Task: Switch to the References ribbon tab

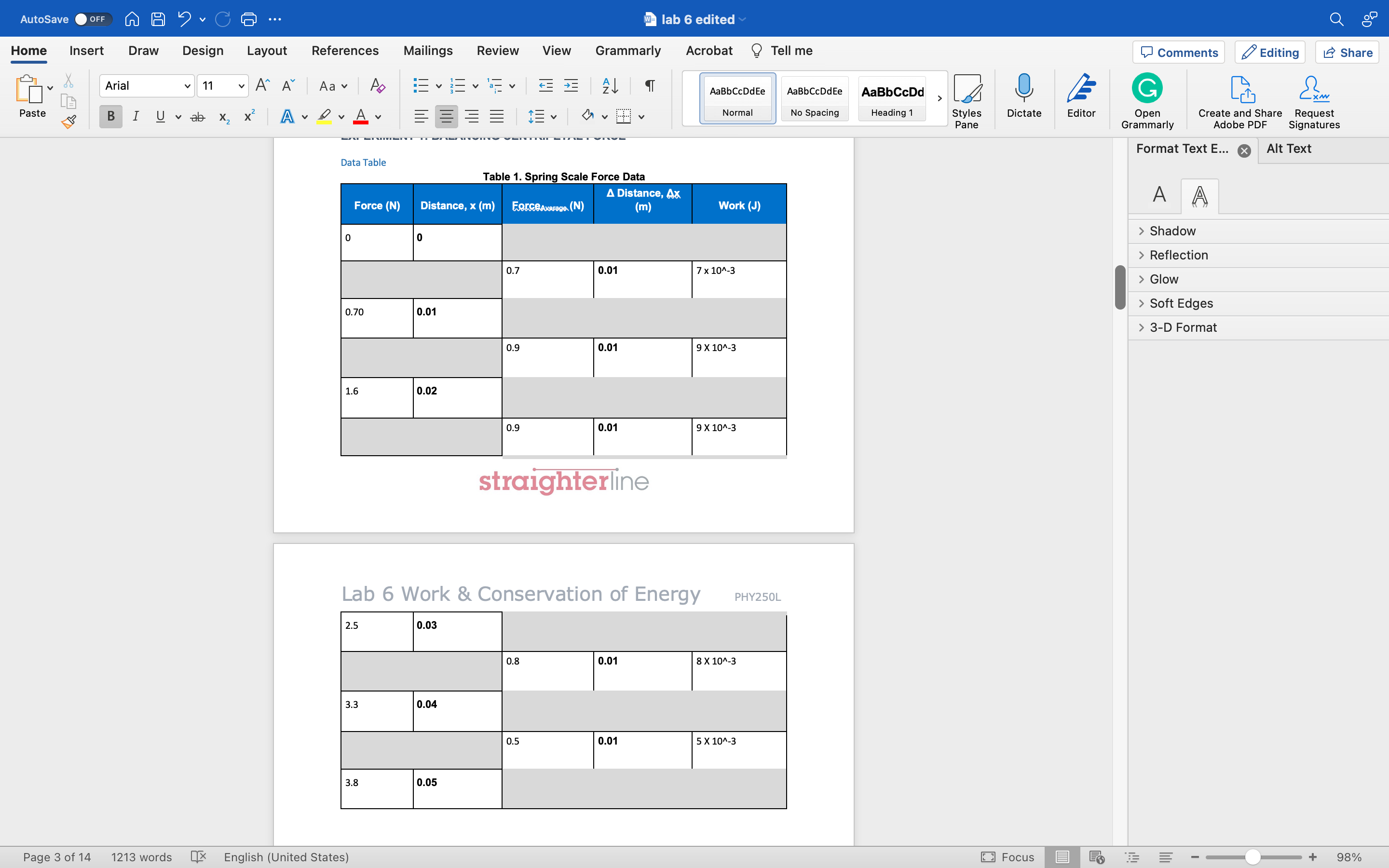Action: 345,51
